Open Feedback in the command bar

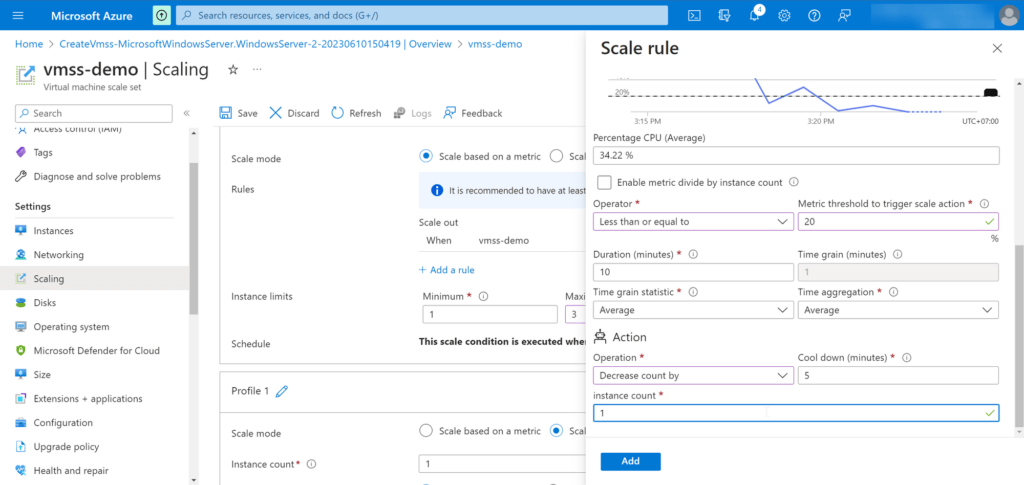(x=473, y=113)
